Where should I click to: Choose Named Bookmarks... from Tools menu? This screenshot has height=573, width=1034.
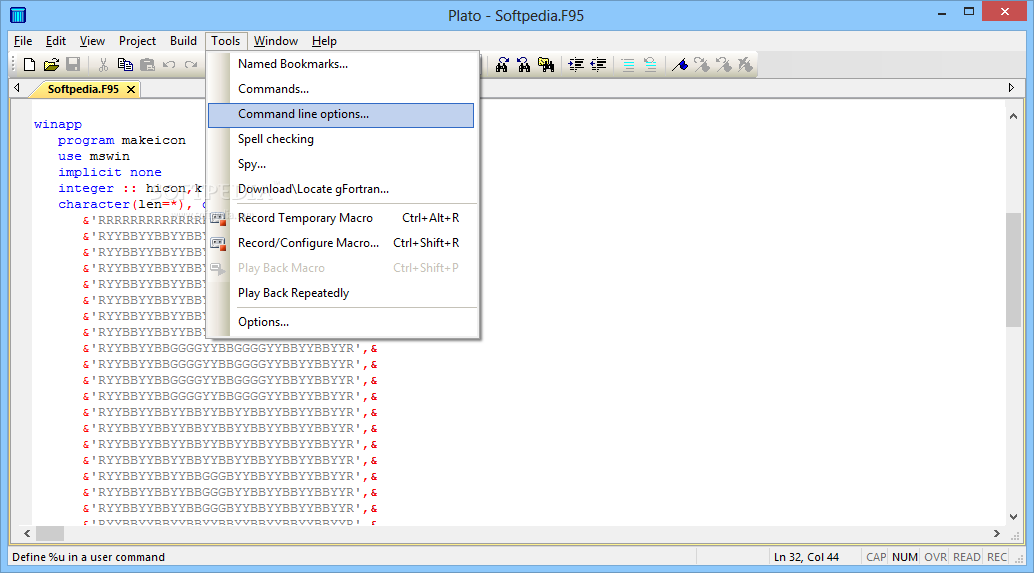coord(341,64)
